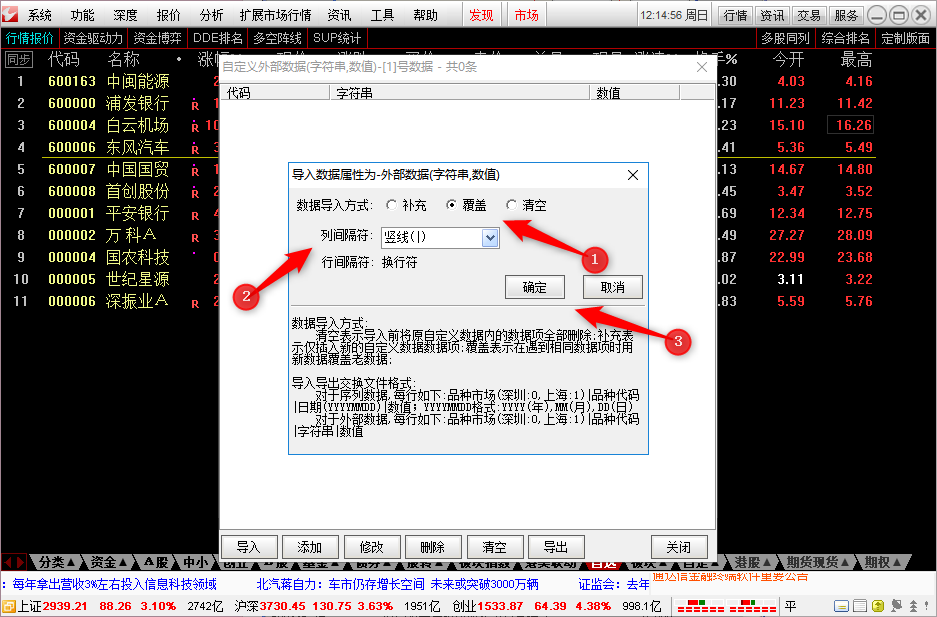937x617 pixels.
Task: Open the 综合排名 view
Action: click(x=845, y=38)
